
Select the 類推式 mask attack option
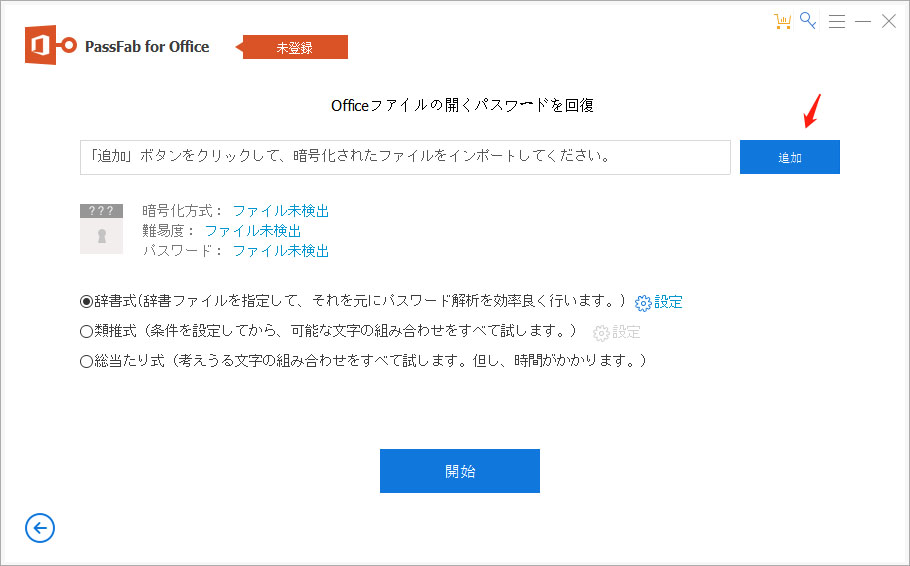click(86, 331)
